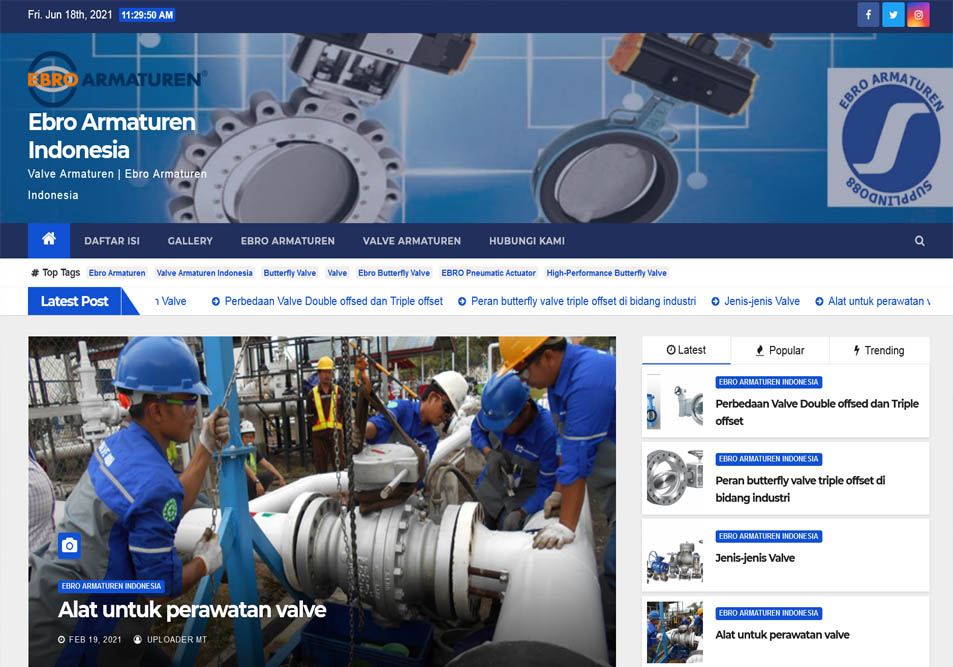Open the Daftar Isi menu item
The width and height of the screenshot is (953, 667).
(112, 241)
